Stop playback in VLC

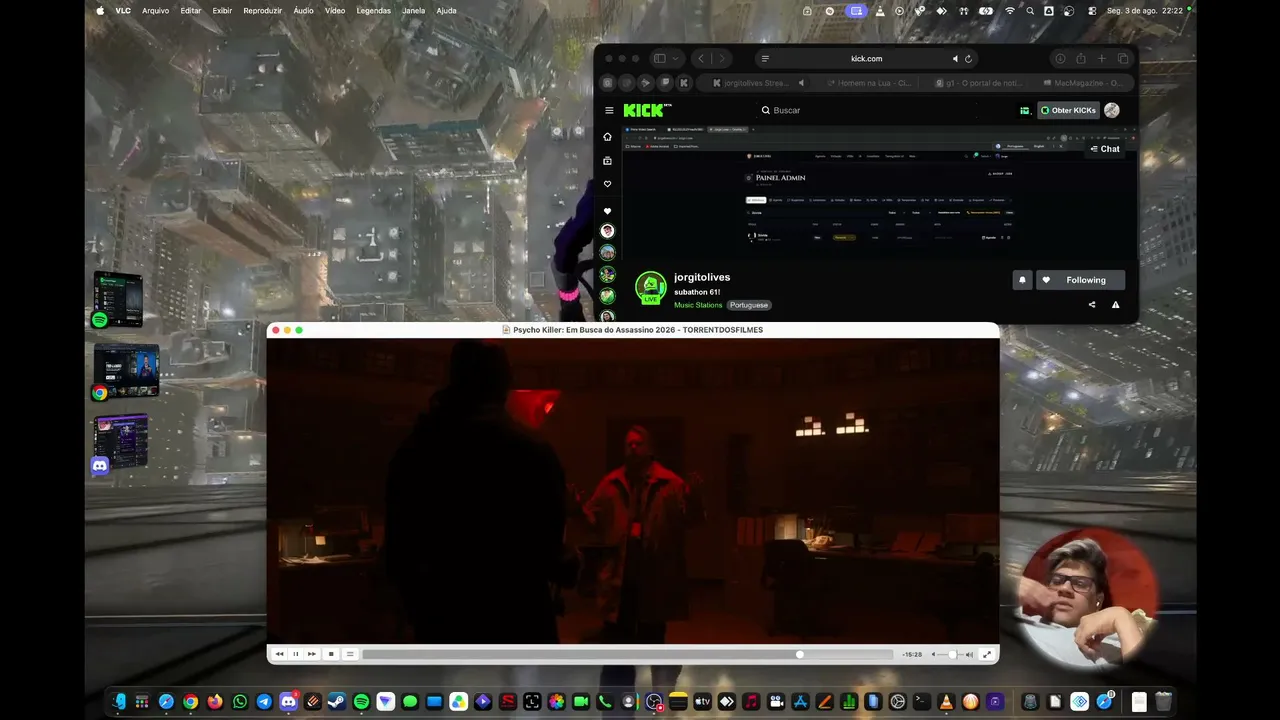coord(331,654)
